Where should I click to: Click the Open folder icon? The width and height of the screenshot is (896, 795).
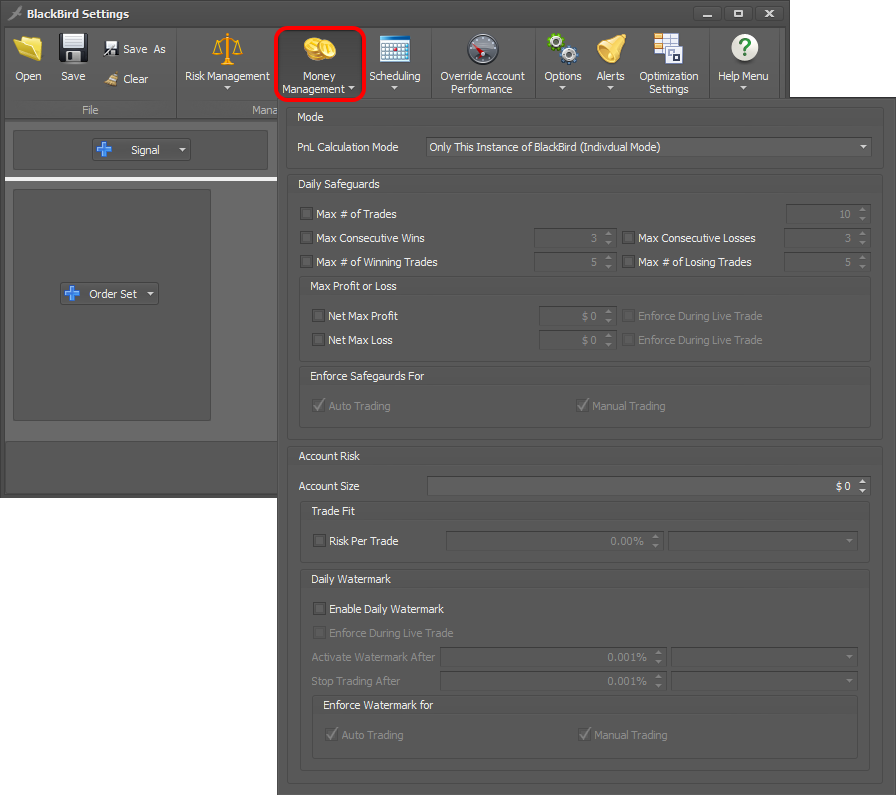[28, 49]
